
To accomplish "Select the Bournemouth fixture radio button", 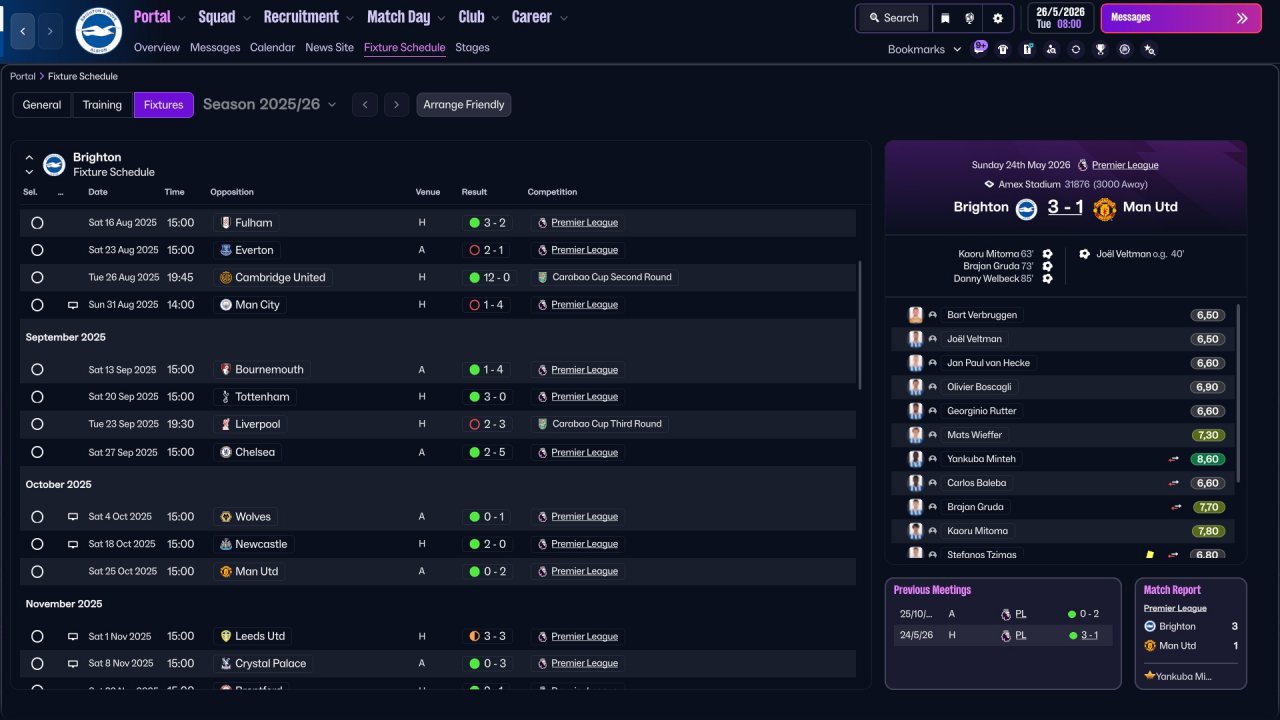I will pos(37,370).
